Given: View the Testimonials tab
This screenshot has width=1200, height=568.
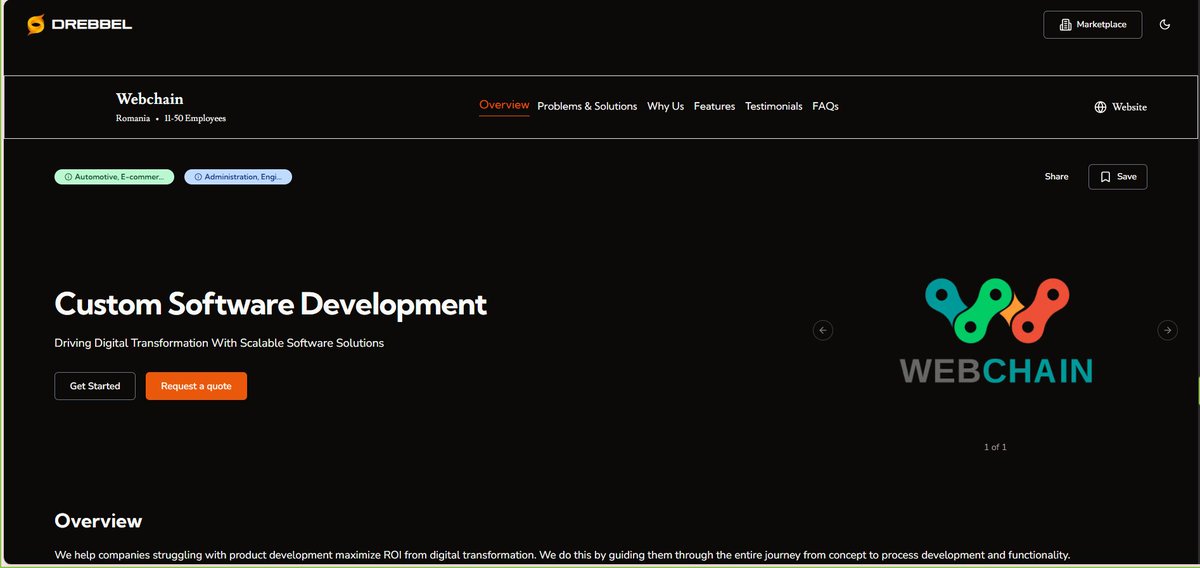Looking at the screenshot, I should coord(773,106).
